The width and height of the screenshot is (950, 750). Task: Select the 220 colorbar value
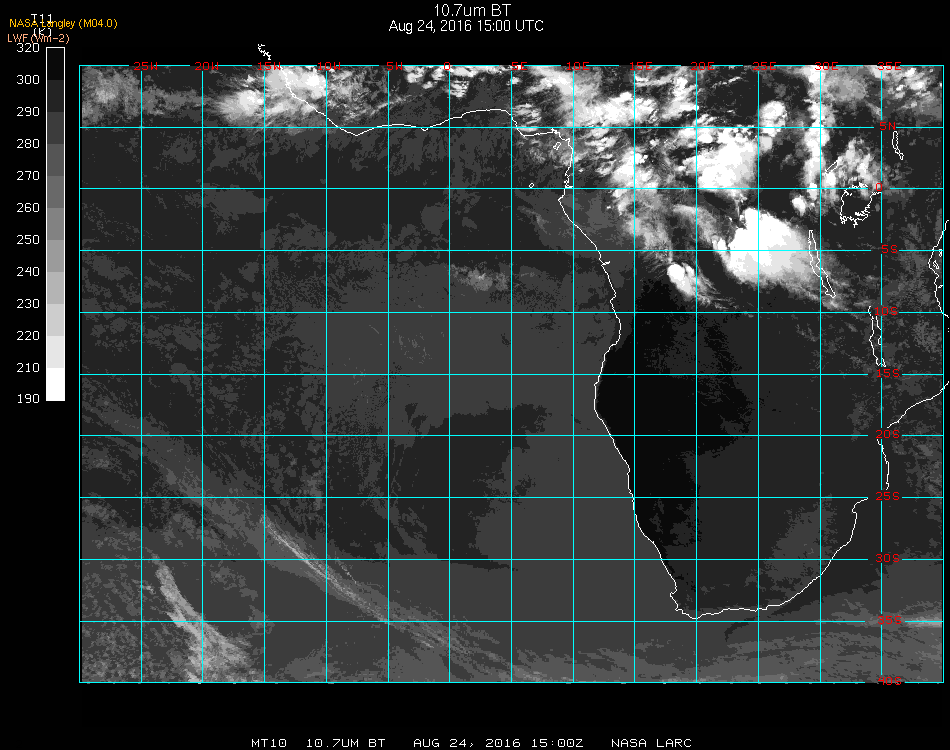pyautogui.click(x=28, y=336)
